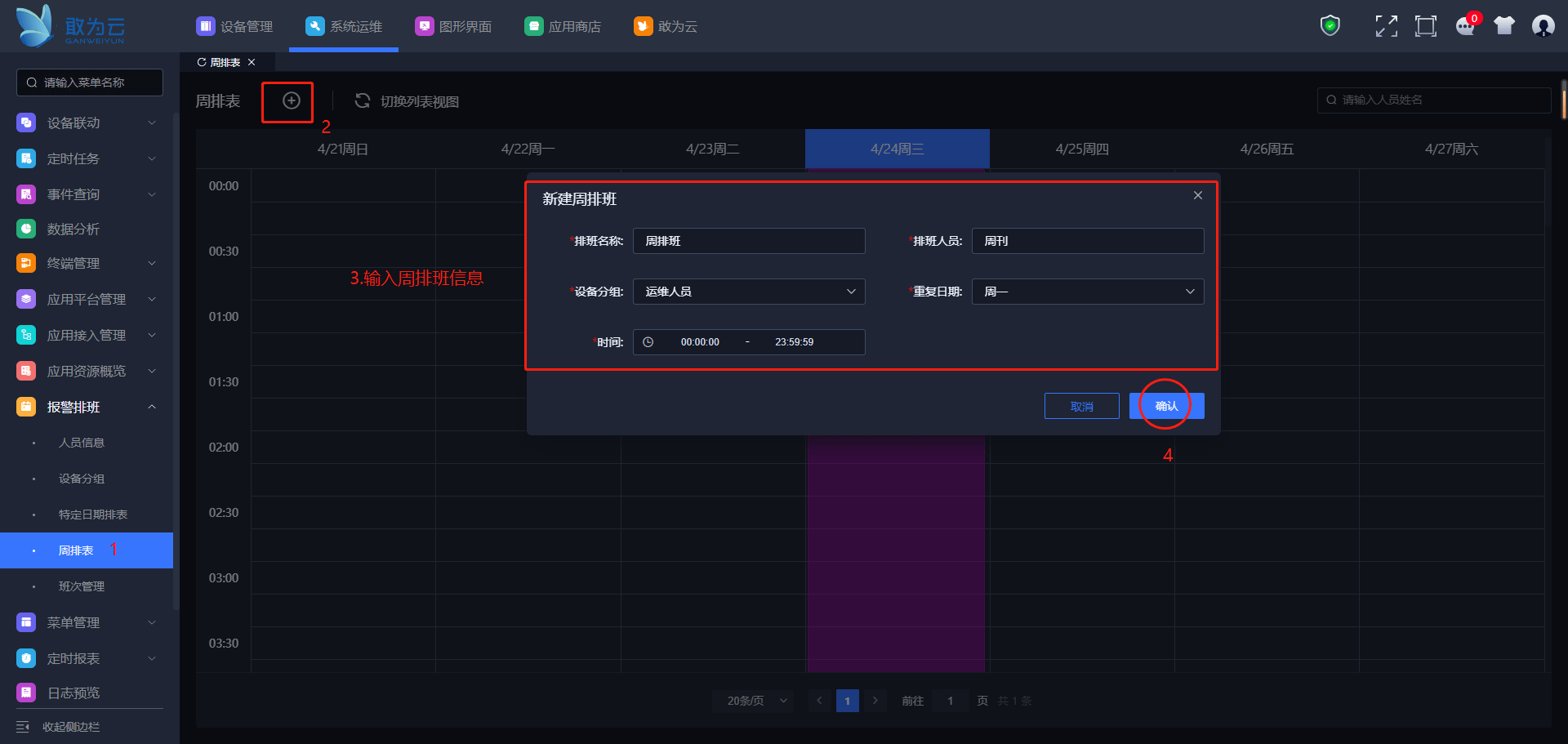Open the 20条/页 page size dropdown
The height and width of the screenshot is (744, 1568).
click(x=753, y=701)
